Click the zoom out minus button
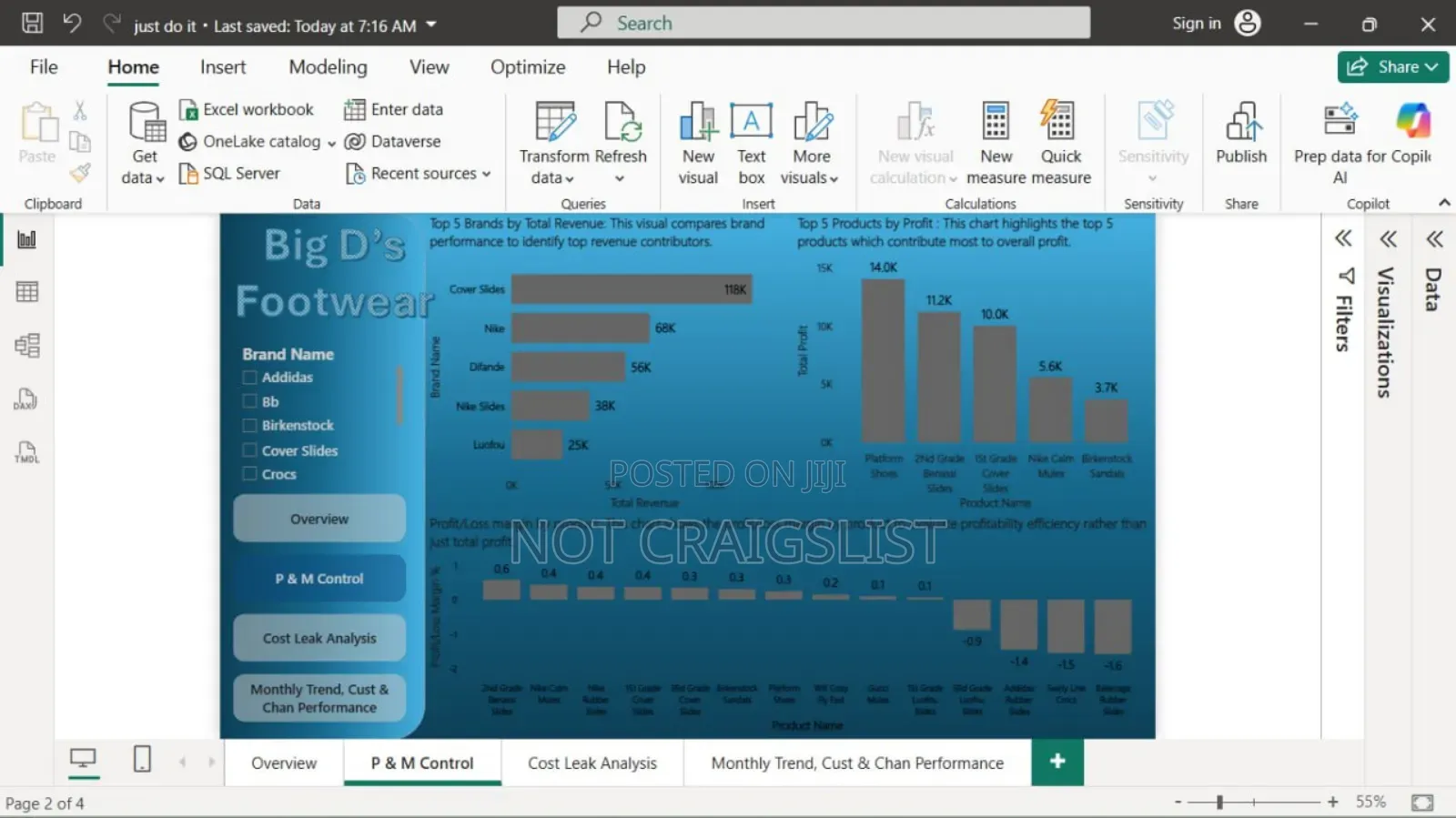The image size is (1456, 818). (1178, 803)
